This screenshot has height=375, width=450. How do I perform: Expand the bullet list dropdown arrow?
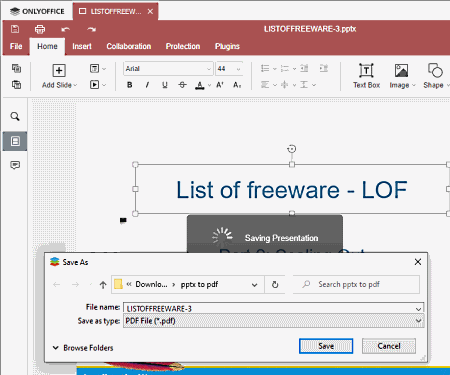click(x=275, y=69)
